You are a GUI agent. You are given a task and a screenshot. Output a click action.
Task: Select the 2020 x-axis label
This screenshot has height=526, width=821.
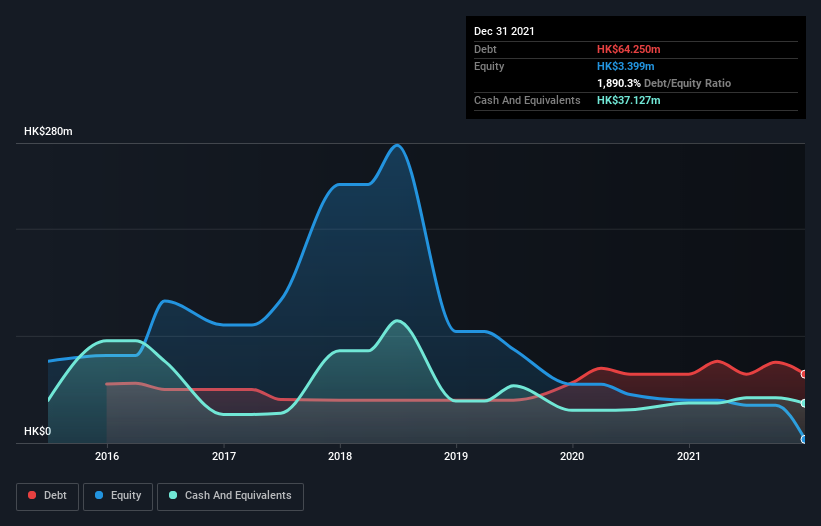pos(572,456)
